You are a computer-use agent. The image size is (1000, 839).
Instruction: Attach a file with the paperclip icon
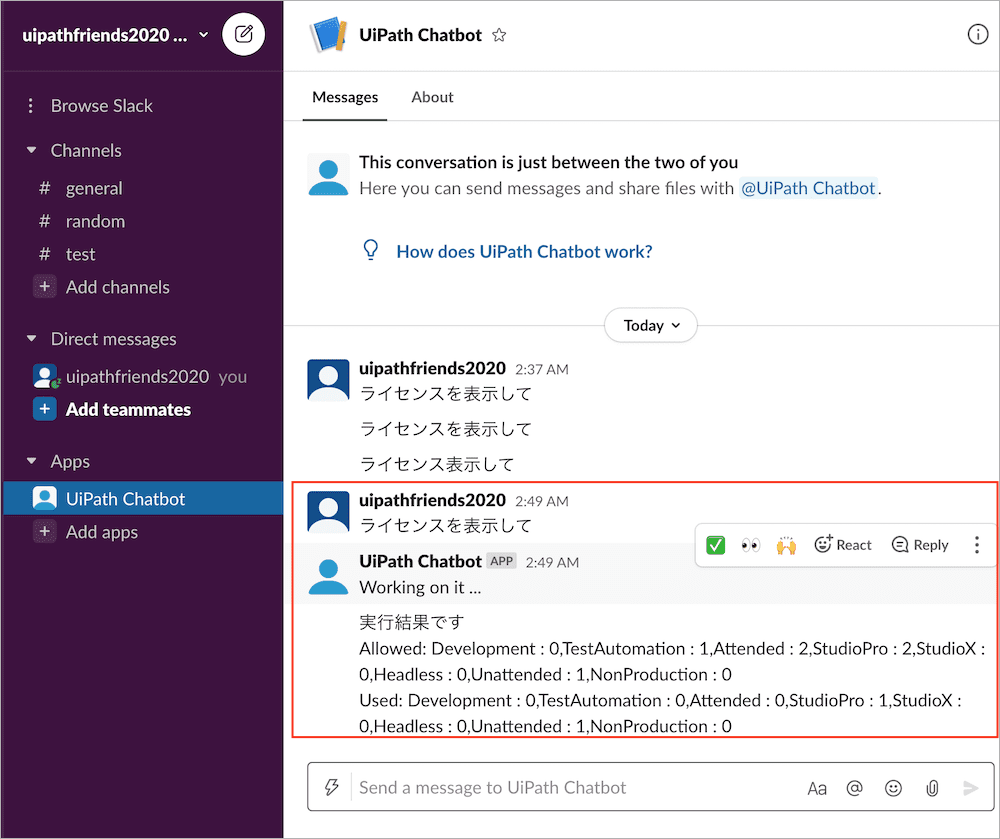(932, 789)
